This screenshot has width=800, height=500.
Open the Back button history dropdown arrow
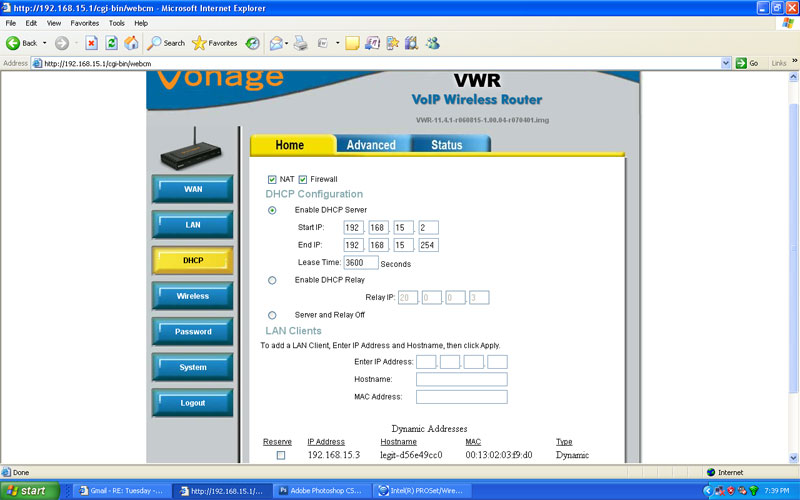pyautogui.click(x=44, y=43)
